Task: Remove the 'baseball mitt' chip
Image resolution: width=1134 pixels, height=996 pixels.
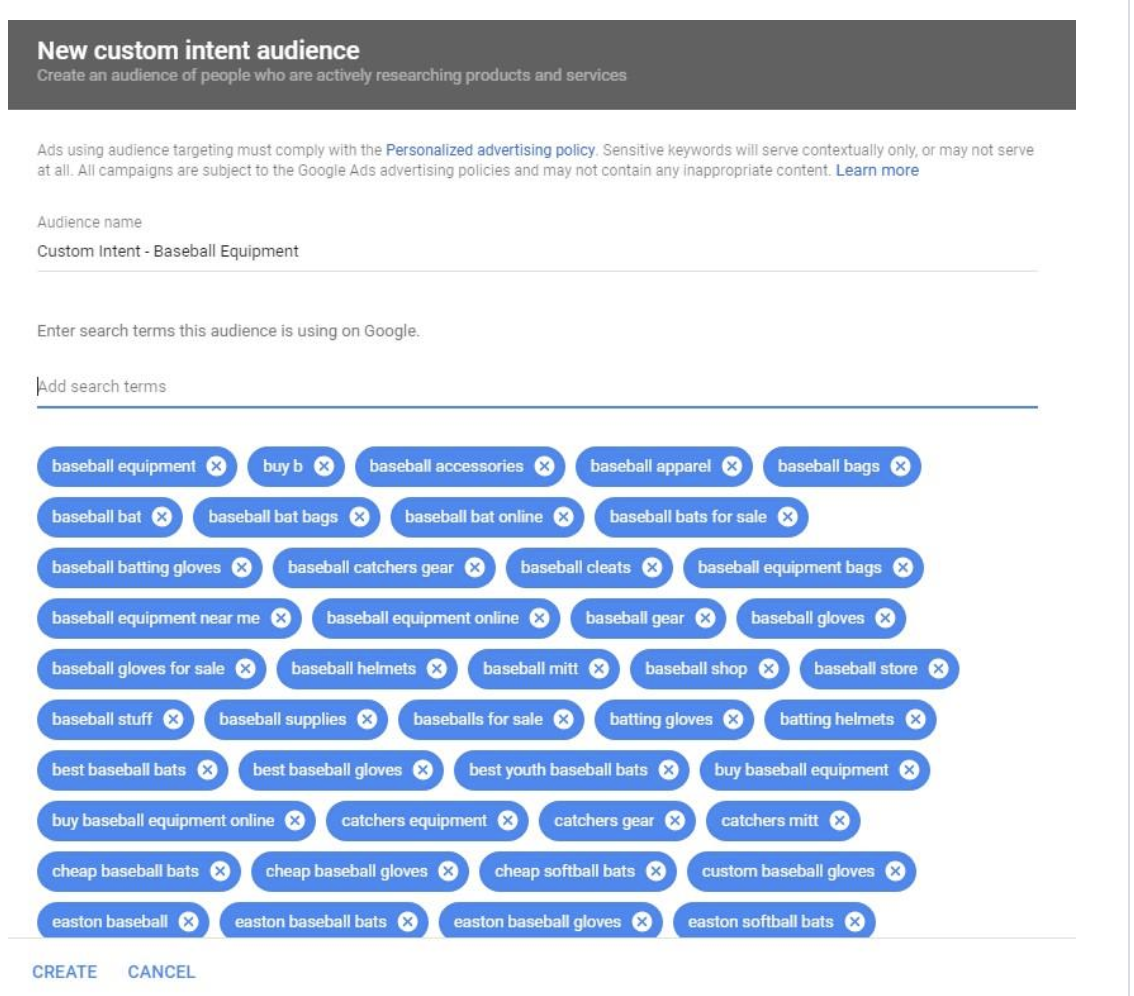Action: pyautogui.click(x=598, y=669)
